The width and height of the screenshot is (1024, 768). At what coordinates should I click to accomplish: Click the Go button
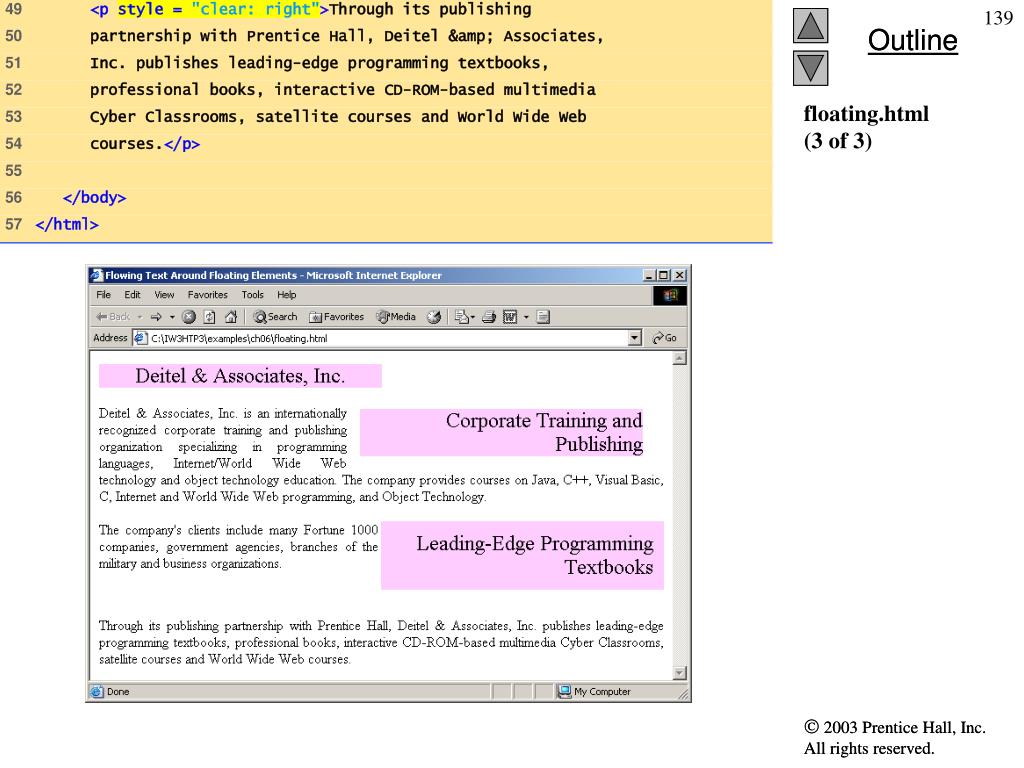(x=664, y=338)
